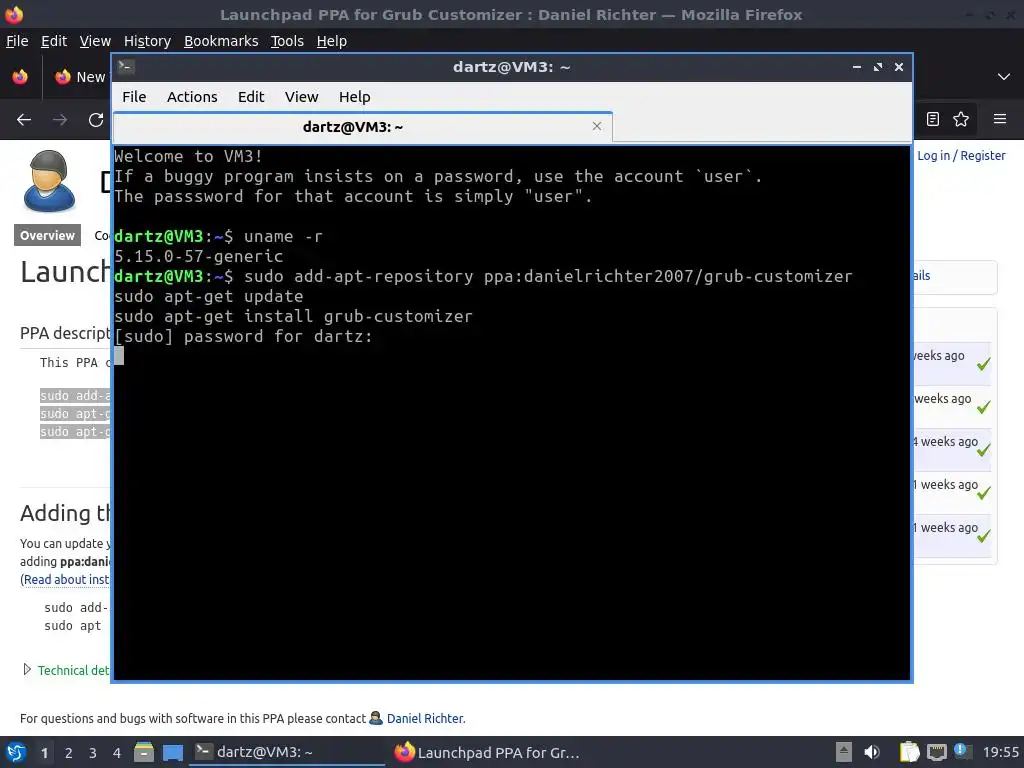Focus the dartz@VM3 terminal taskbar entry
The image size is (1024, 768).
point(287,752)
